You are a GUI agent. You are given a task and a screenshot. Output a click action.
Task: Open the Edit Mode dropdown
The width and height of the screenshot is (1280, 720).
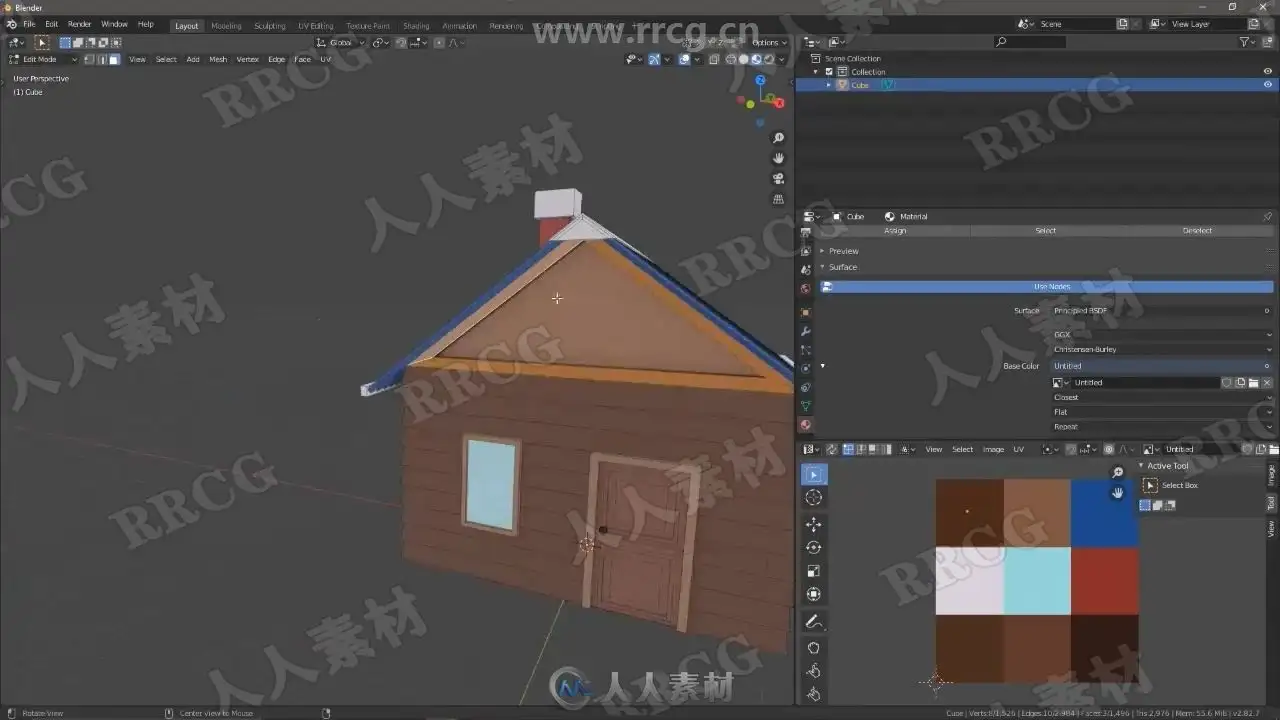43,59
